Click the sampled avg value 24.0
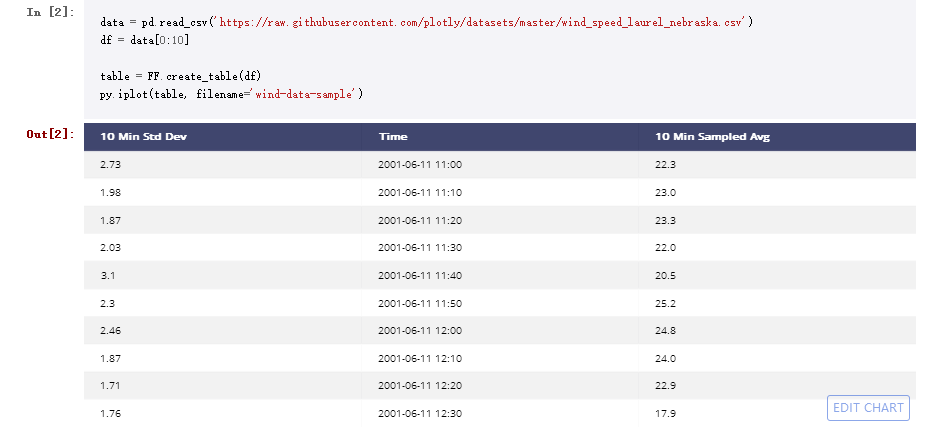931x430 pixels. coord(666,358)
